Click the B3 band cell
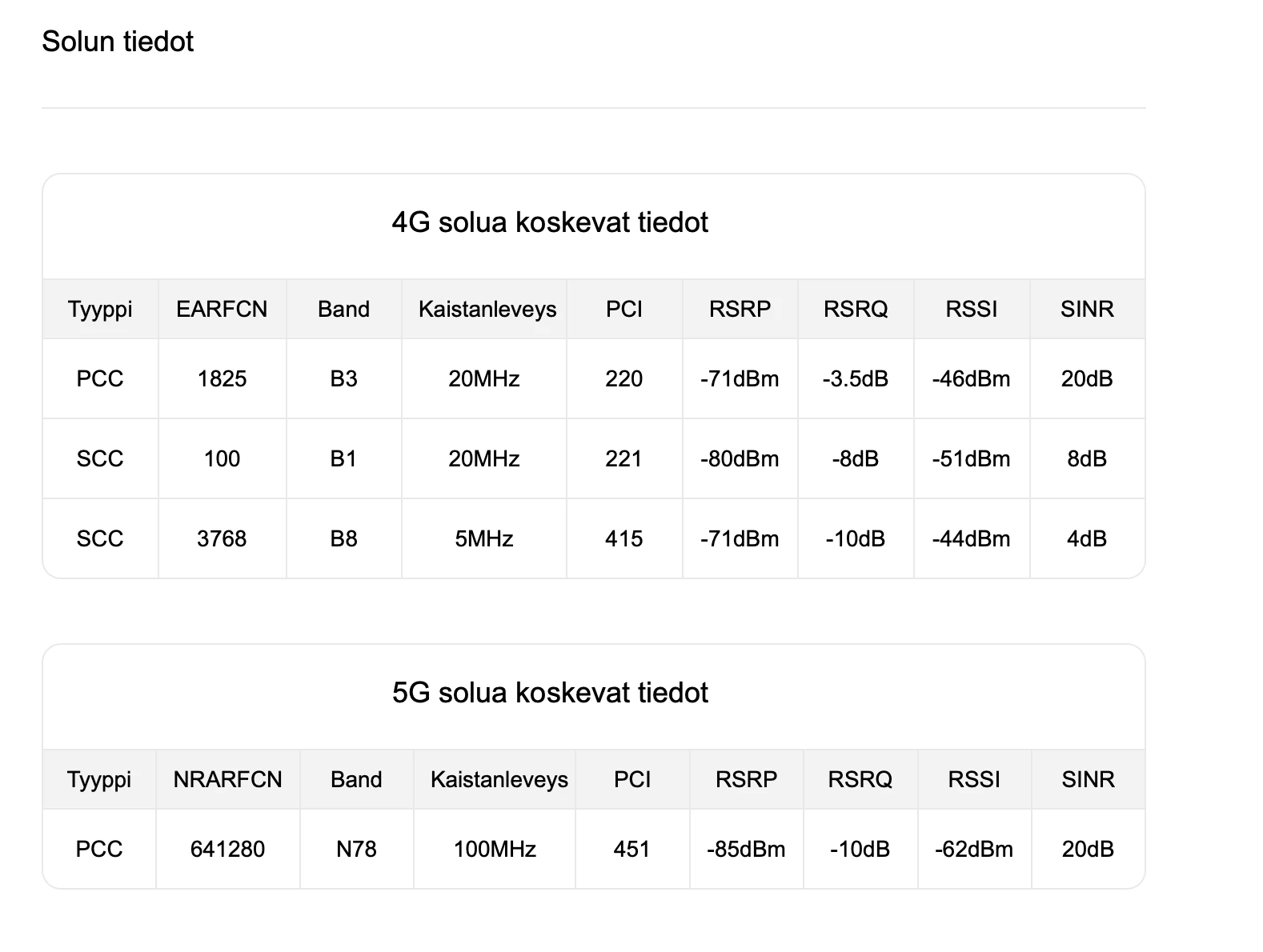The image size is (1263, 952). click(x=343, y=378)
